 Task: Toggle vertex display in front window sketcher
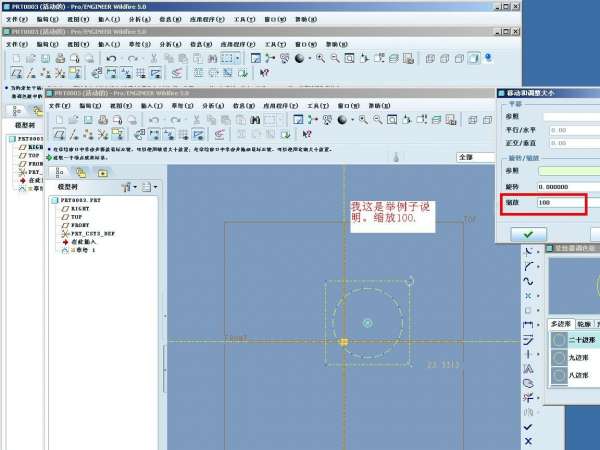click(x=198, y=134)
